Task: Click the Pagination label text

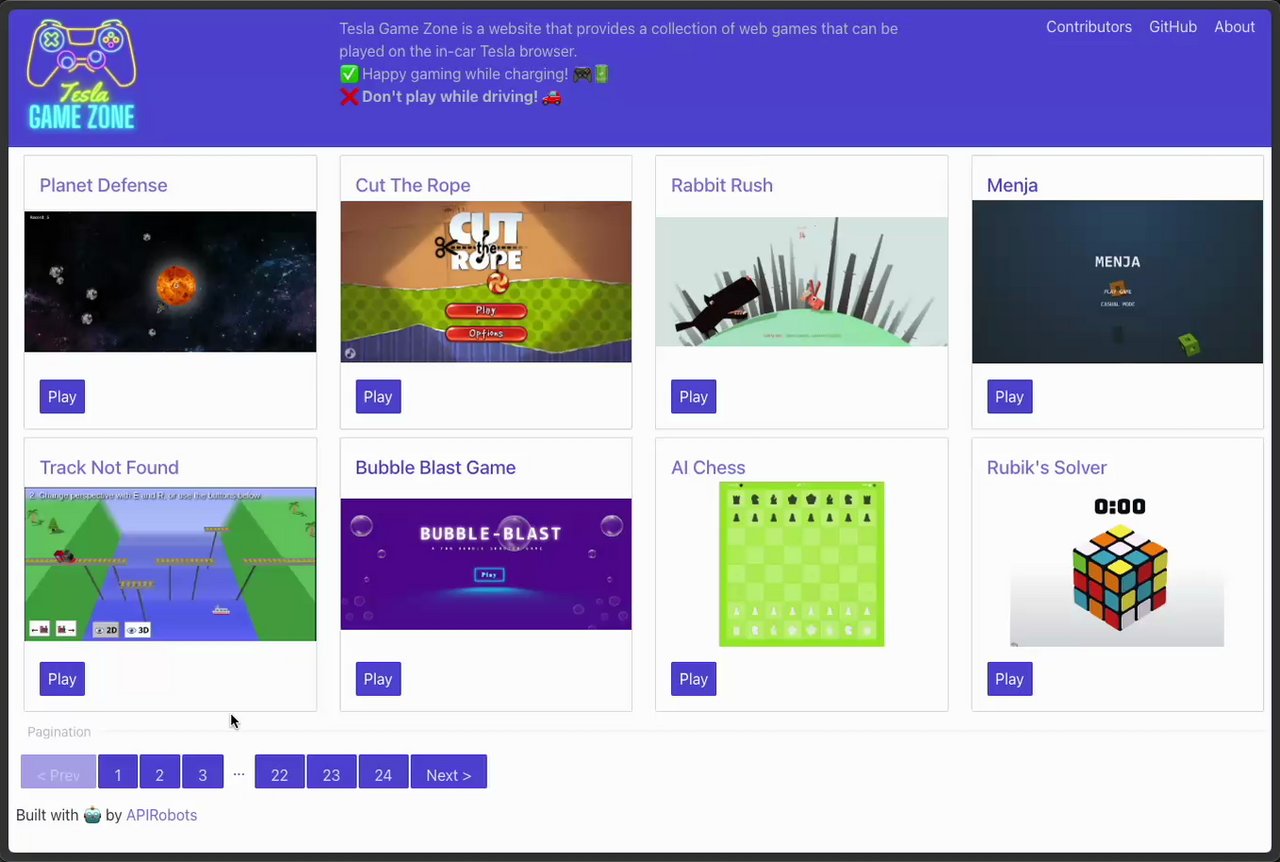Action: point(59,732)
